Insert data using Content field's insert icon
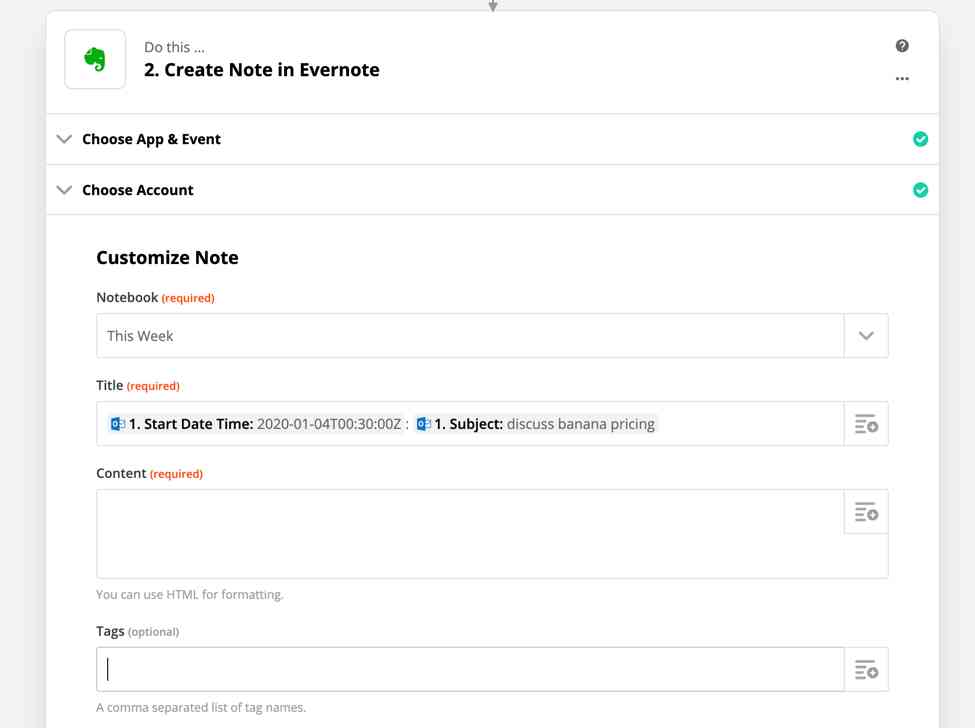 click(x=866, y=512)
